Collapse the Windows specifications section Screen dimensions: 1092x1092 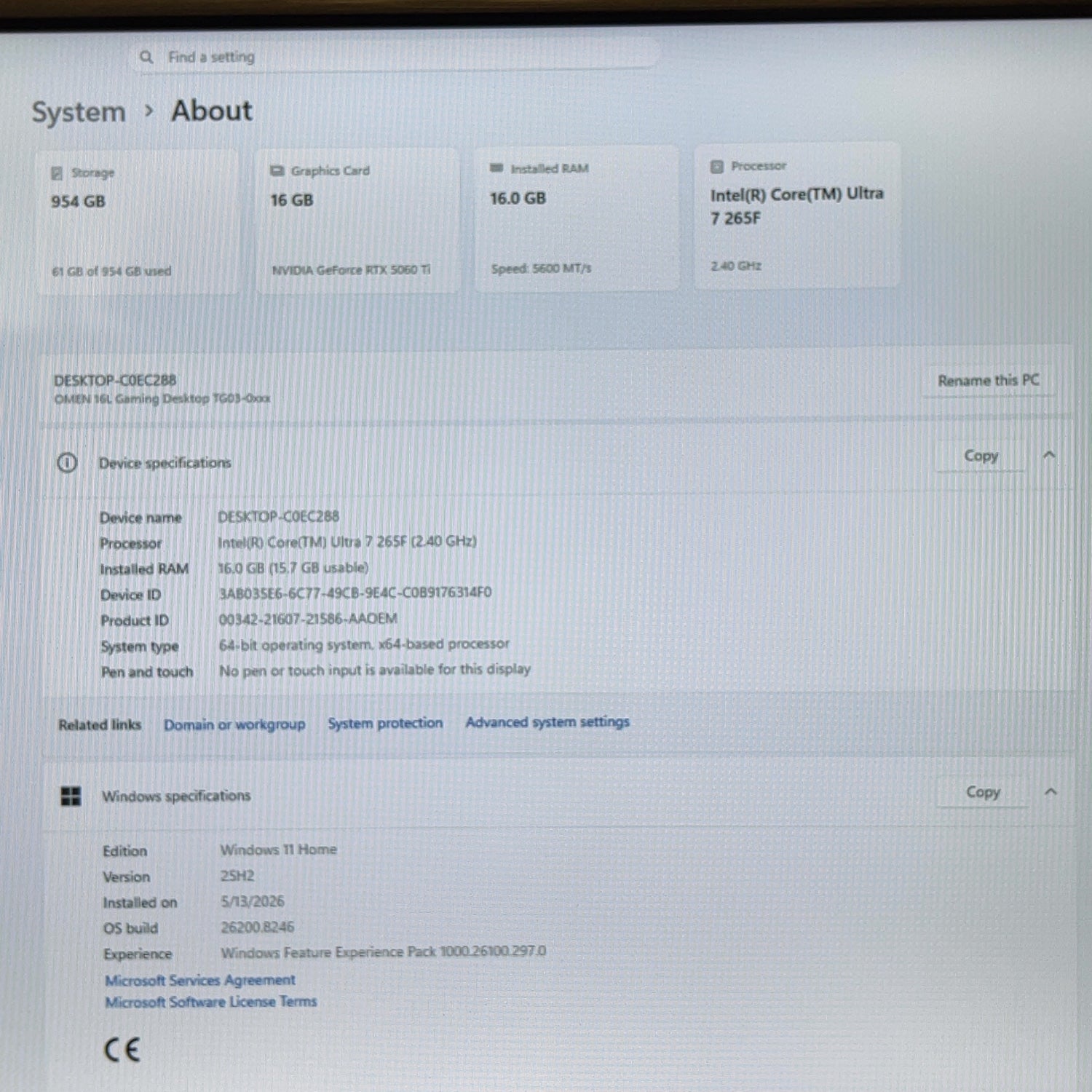point(1051,791)
